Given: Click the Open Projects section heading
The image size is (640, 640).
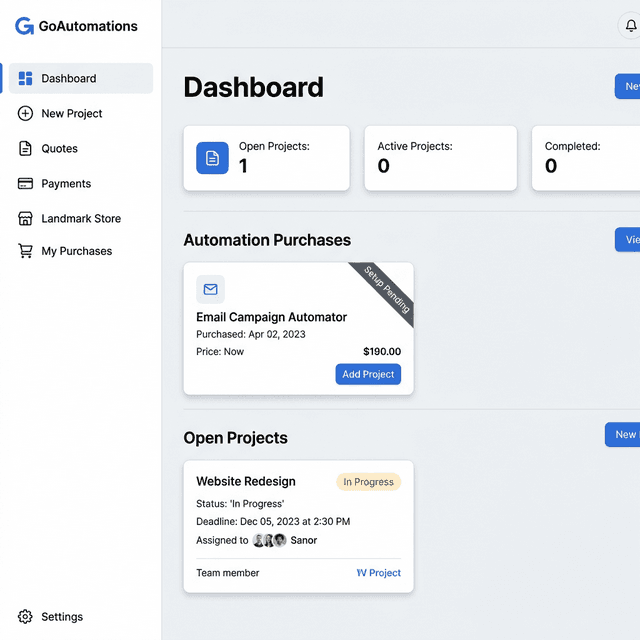Looking at the screenshot, I should point(236,438).
